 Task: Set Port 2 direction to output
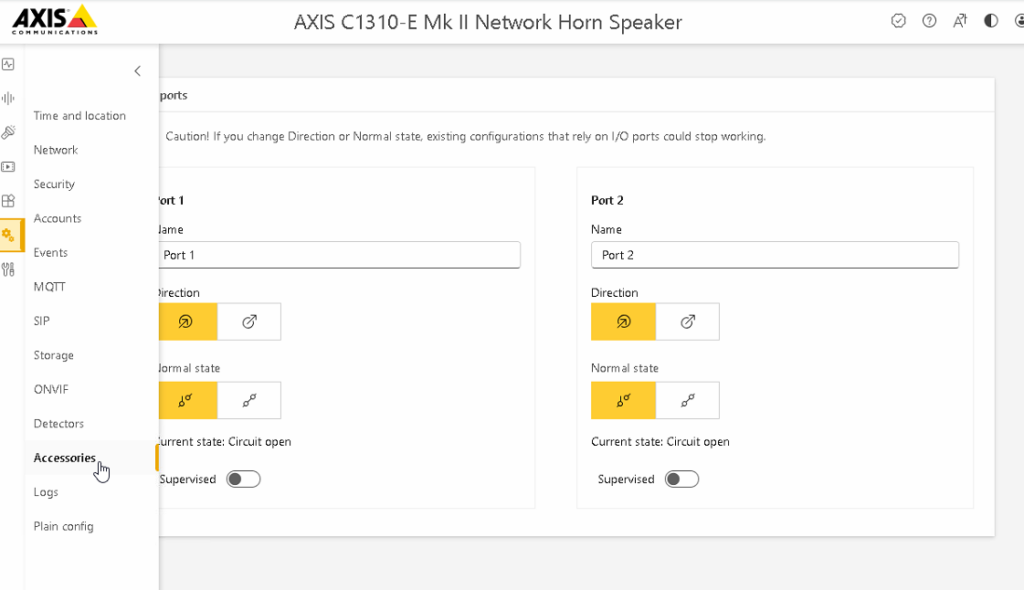688,321
